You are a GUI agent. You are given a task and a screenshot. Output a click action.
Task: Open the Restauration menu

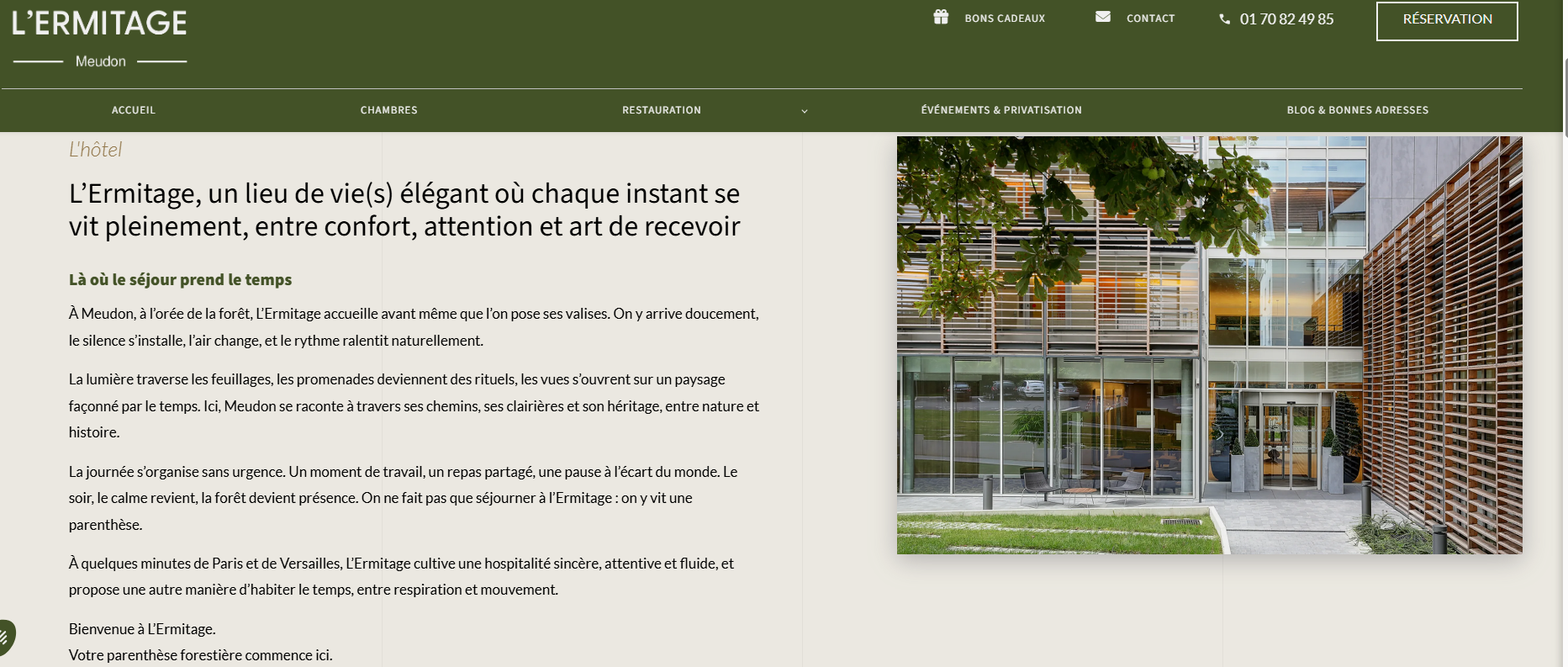(662, 110)
